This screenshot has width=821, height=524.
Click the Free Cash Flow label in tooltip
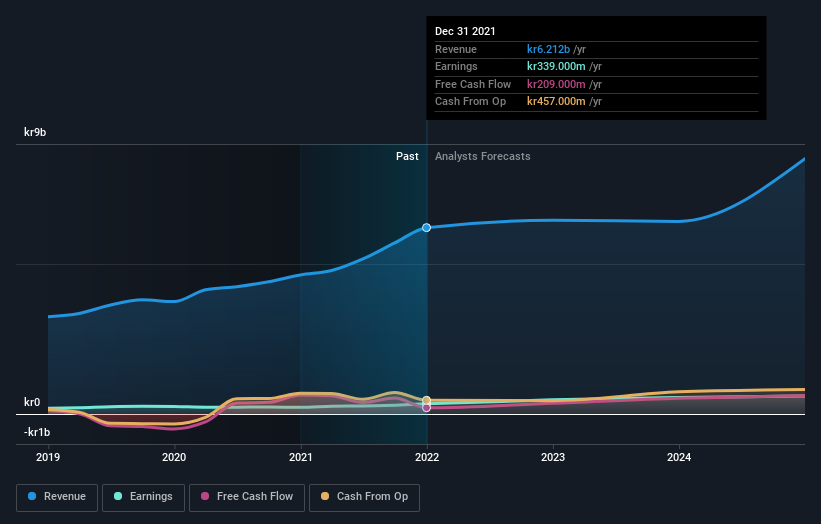(473, 84)
